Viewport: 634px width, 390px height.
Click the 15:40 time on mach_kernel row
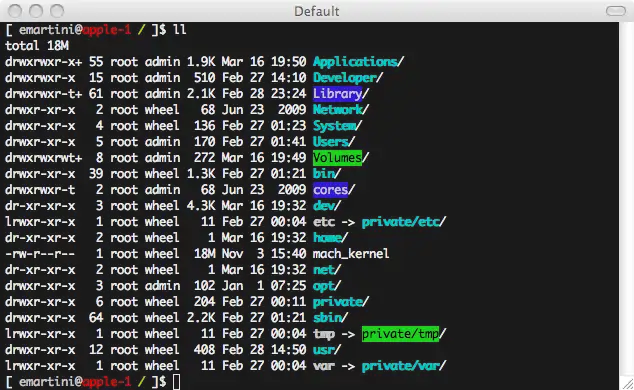pyautogui.click(x=288, y=254)
